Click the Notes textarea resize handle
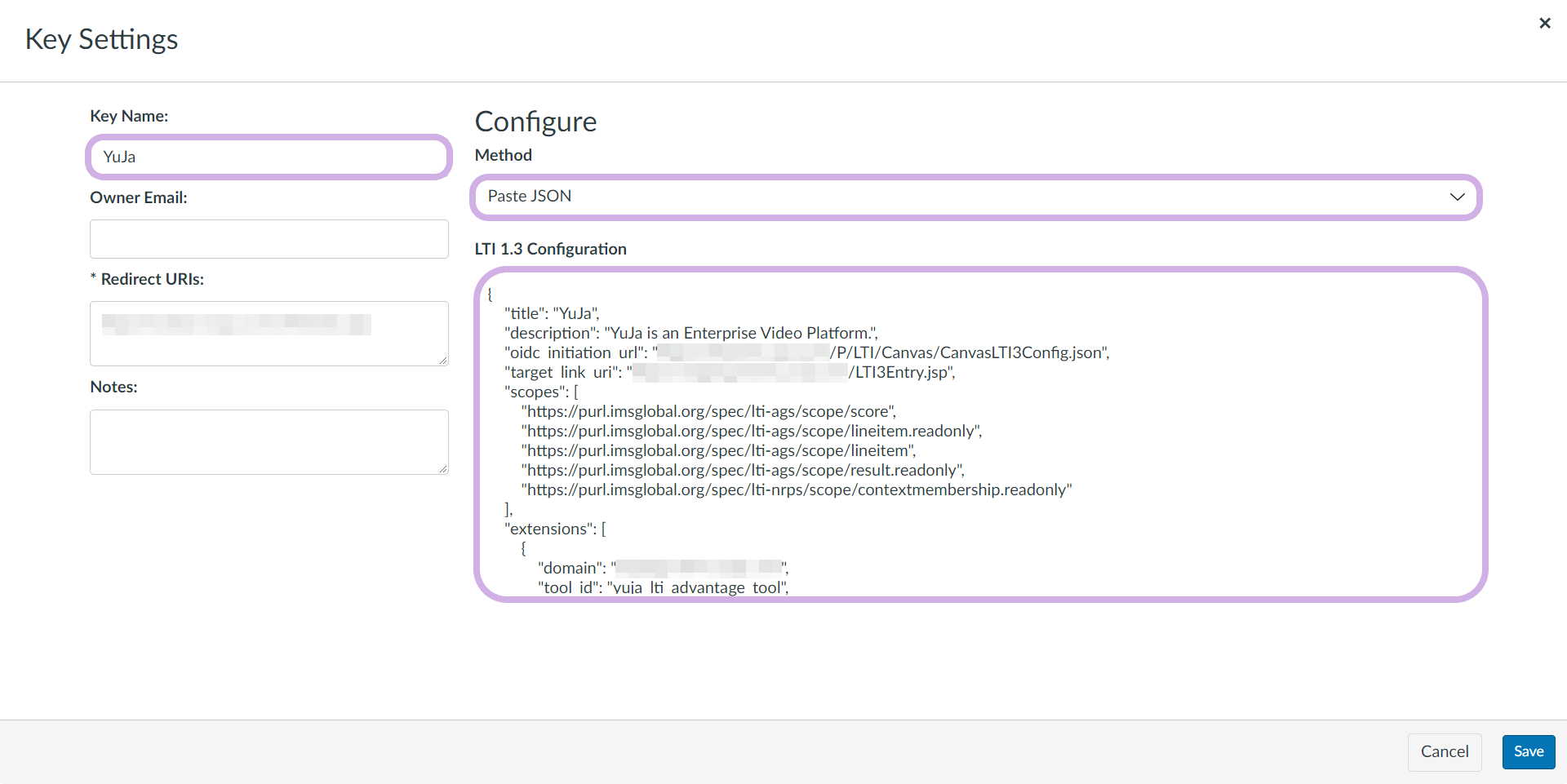 443,469
